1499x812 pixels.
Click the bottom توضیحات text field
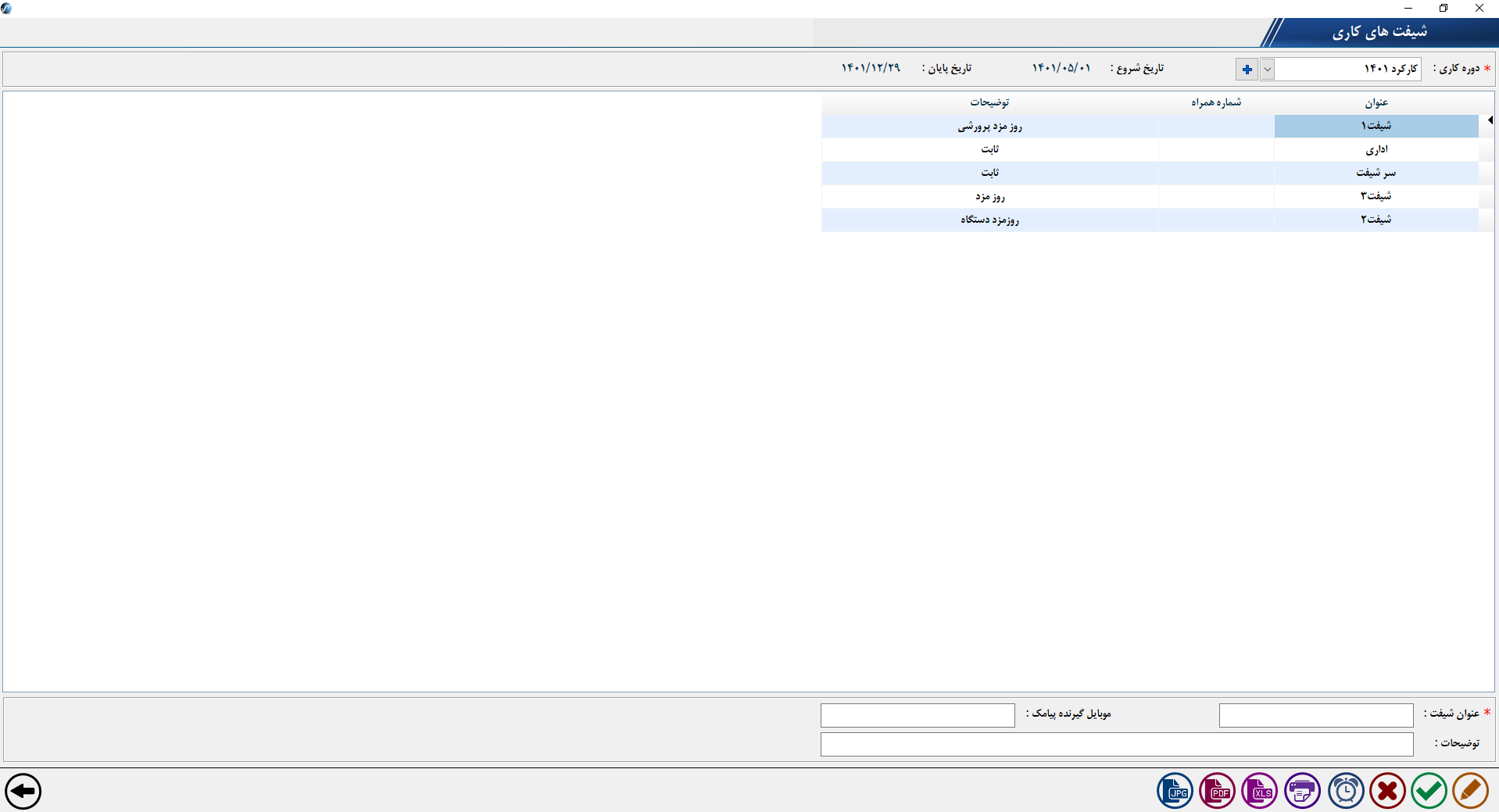point(1116,744)
